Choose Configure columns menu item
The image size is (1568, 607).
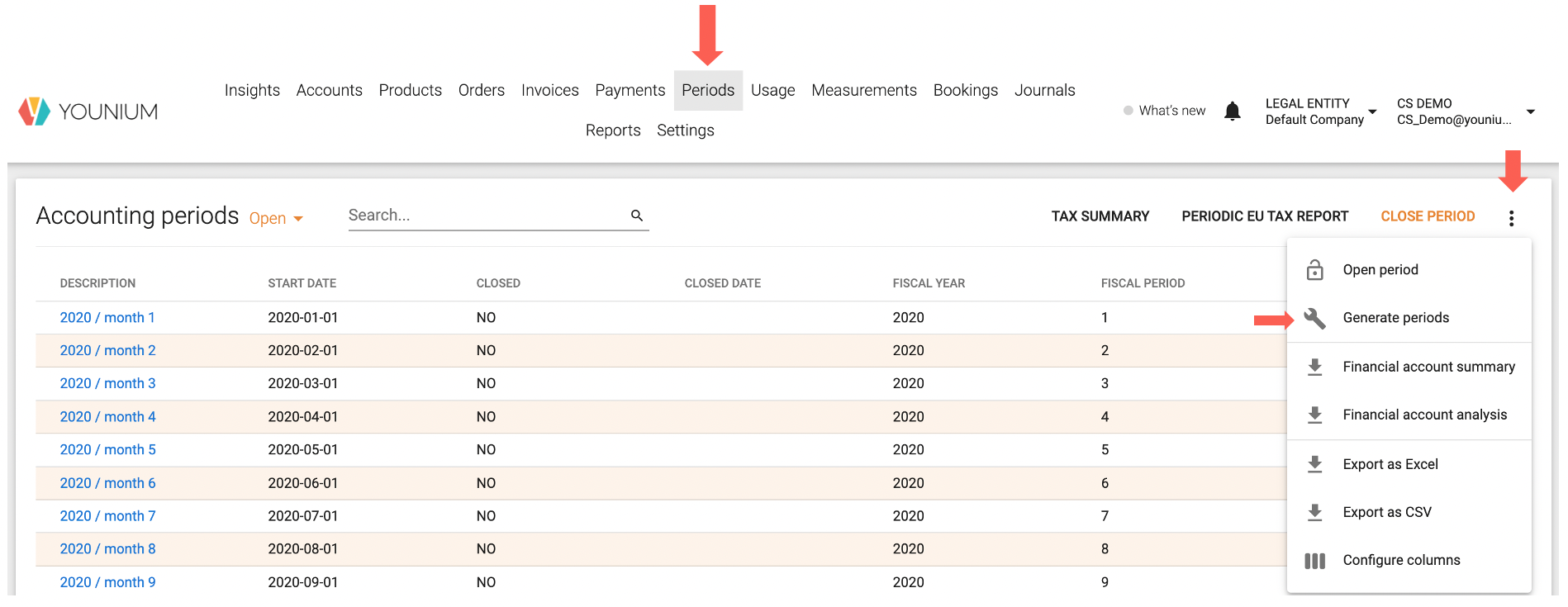(x=1409, y=560)
